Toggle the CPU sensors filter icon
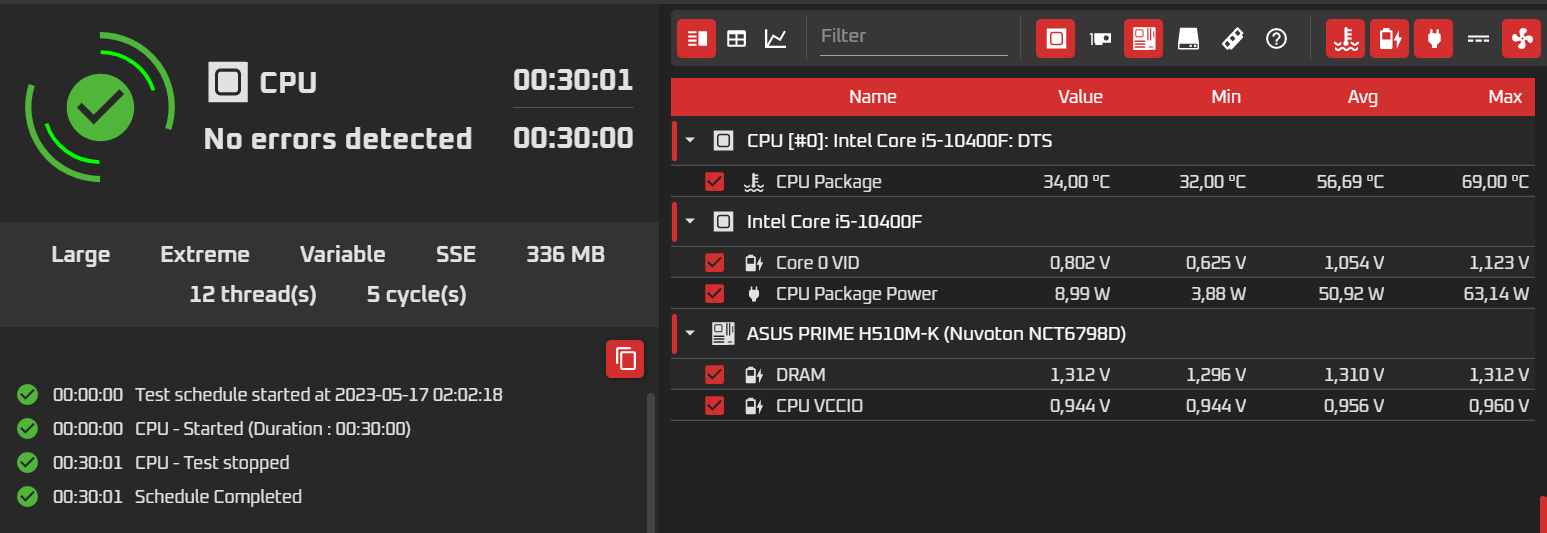The image size is (1547, 533). click(x=1055, y=39)
